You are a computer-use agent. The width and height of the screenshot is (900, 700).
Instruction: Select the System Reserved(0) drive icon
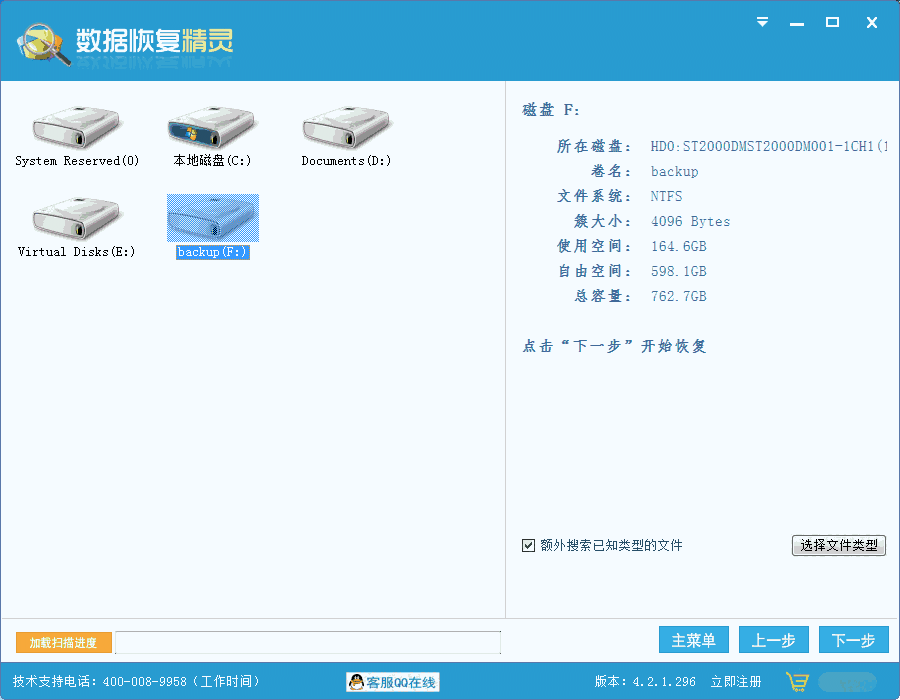[x=76, y=126]
